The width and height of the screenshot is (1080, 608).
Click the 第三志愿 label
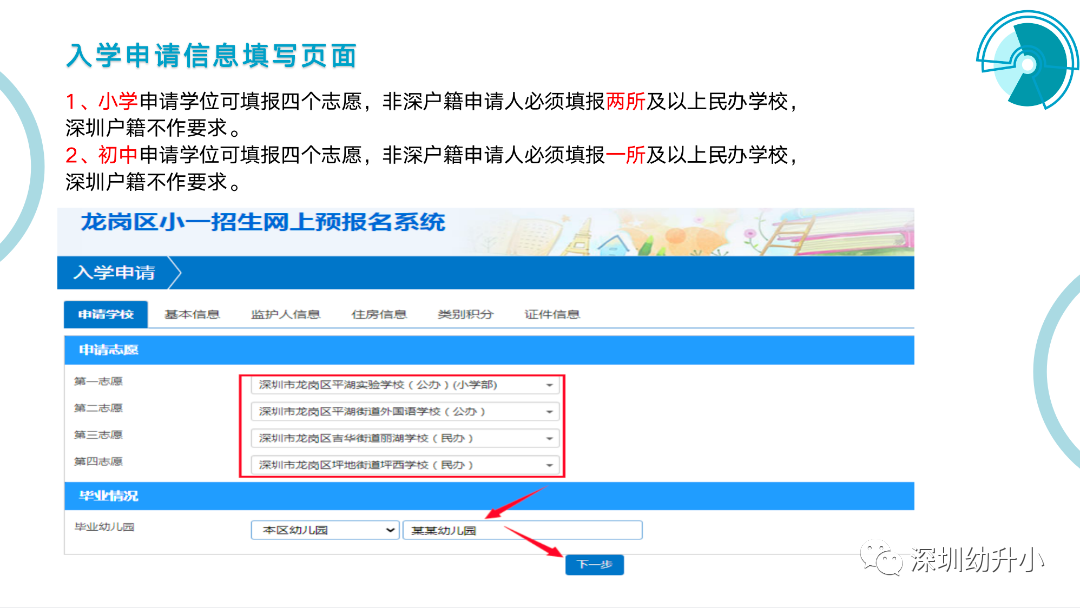pyautogui.click(x=98, y=435)
